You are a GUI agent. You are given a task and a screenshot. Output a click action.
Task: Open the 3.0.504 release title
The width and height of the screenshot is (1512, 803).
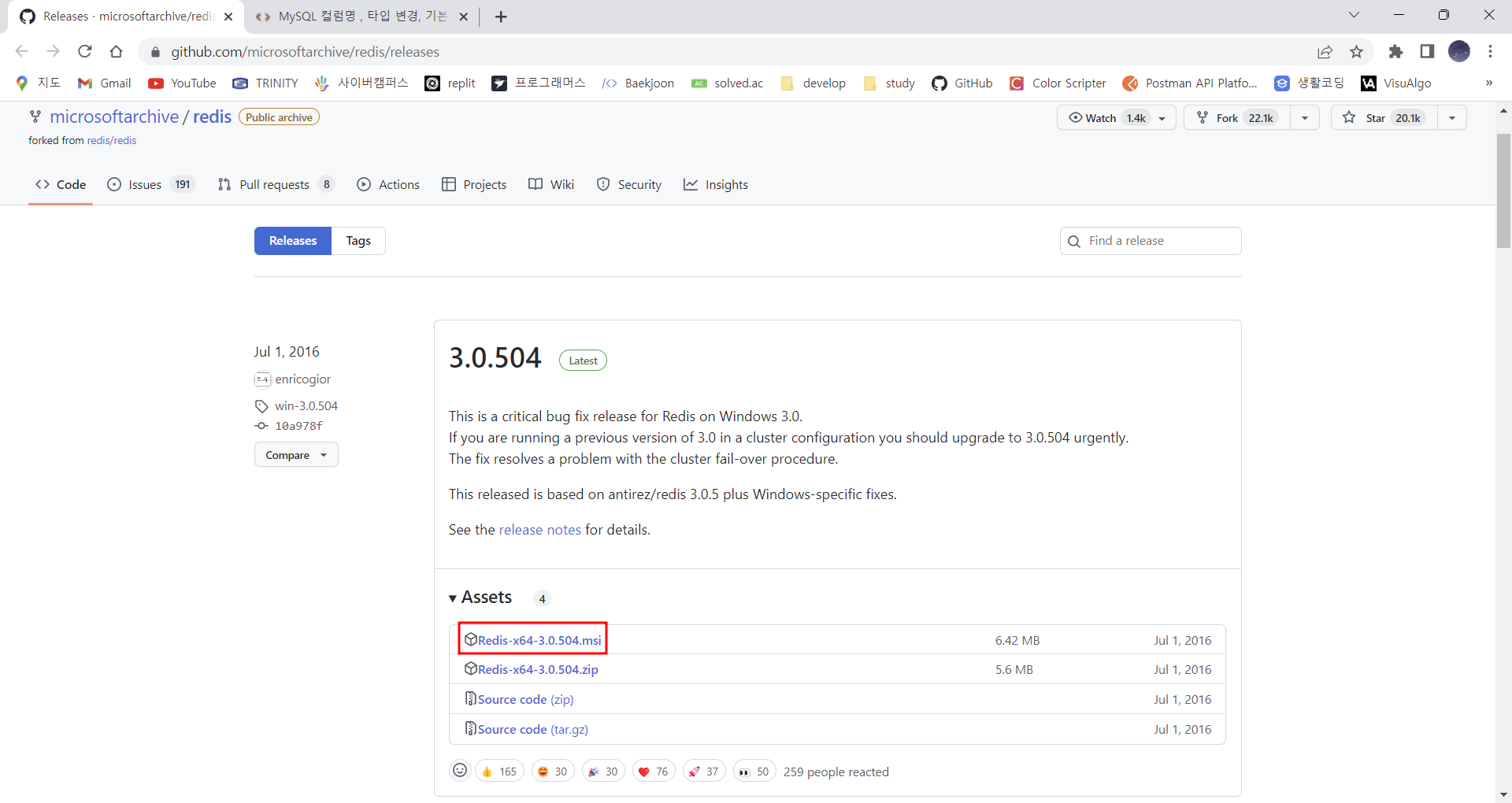pos(495,358)
